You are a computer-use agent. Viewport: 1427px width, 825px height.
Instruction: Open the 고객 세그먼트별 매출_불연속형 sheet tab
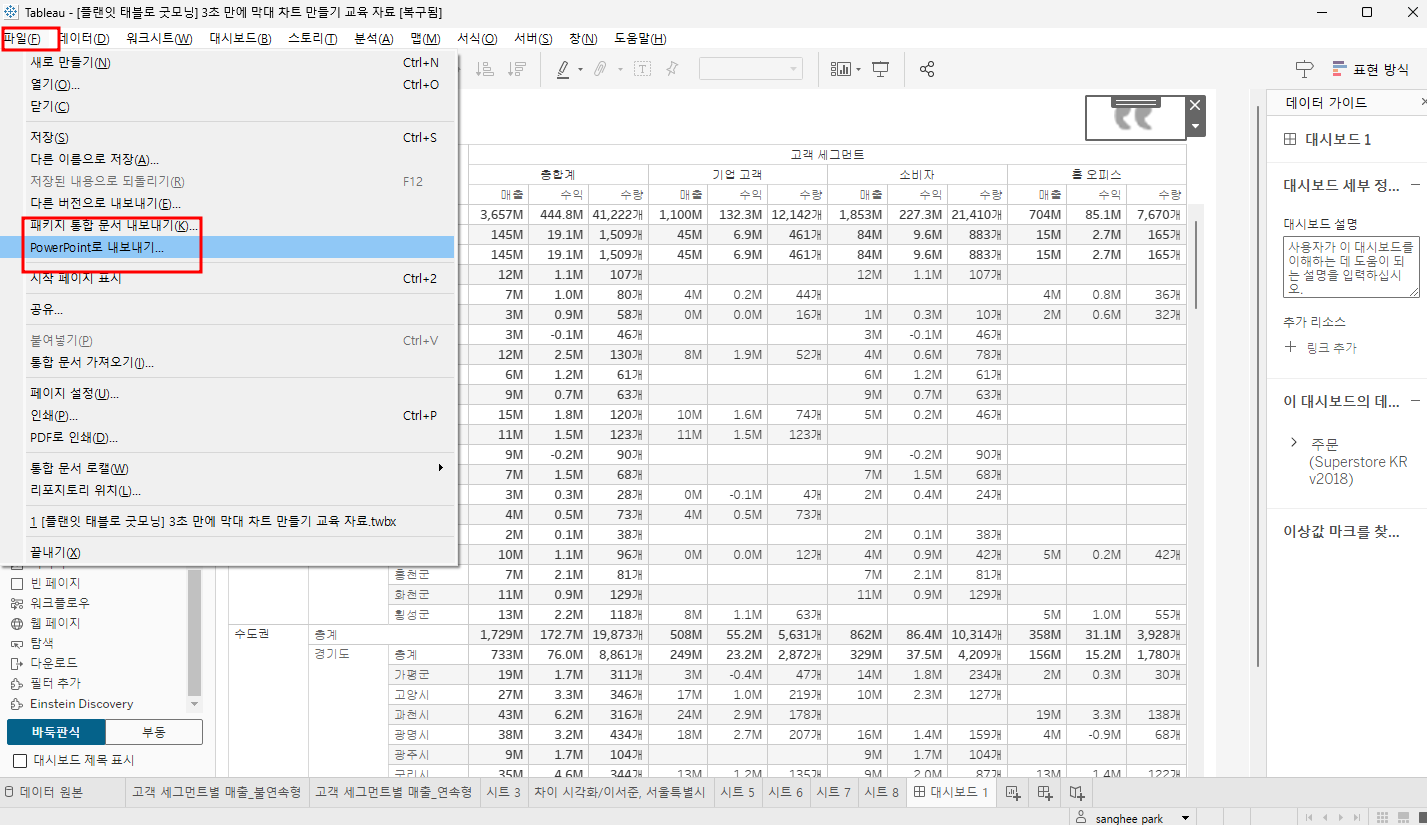(x=218, y=793)
